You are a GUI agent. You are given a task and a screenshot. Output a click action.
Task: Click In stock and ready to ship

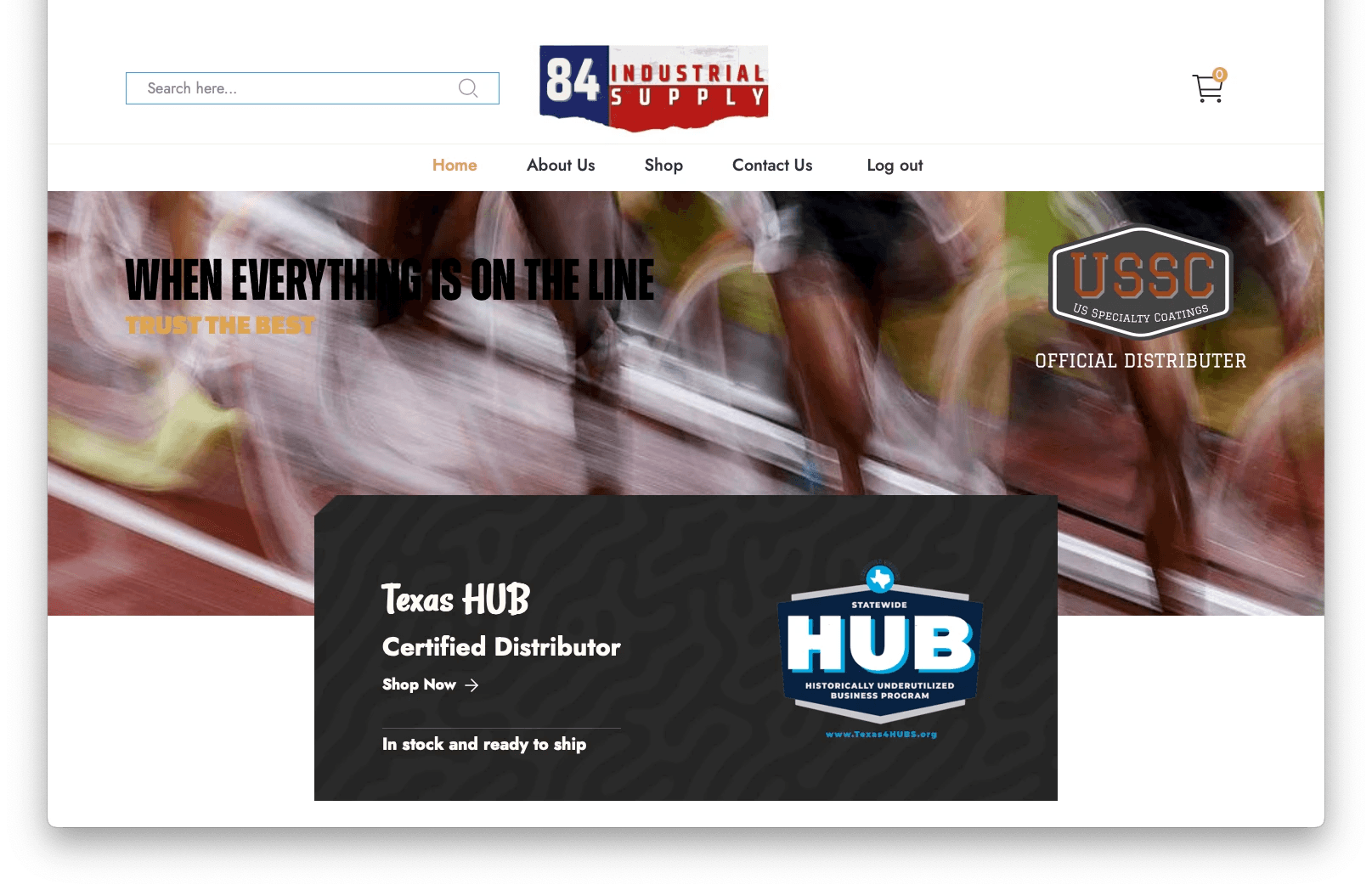click(484, 744)
